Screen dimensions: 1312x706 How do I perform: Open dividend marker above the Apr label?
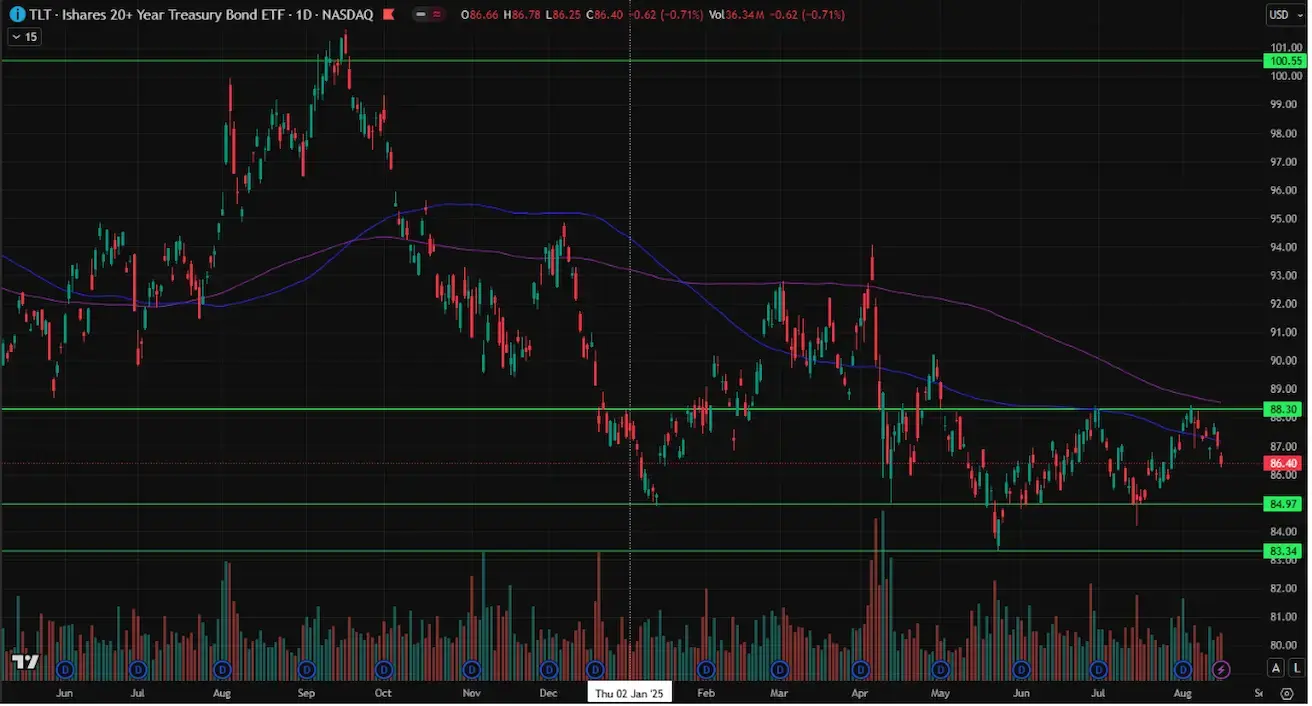coord(860,668)
